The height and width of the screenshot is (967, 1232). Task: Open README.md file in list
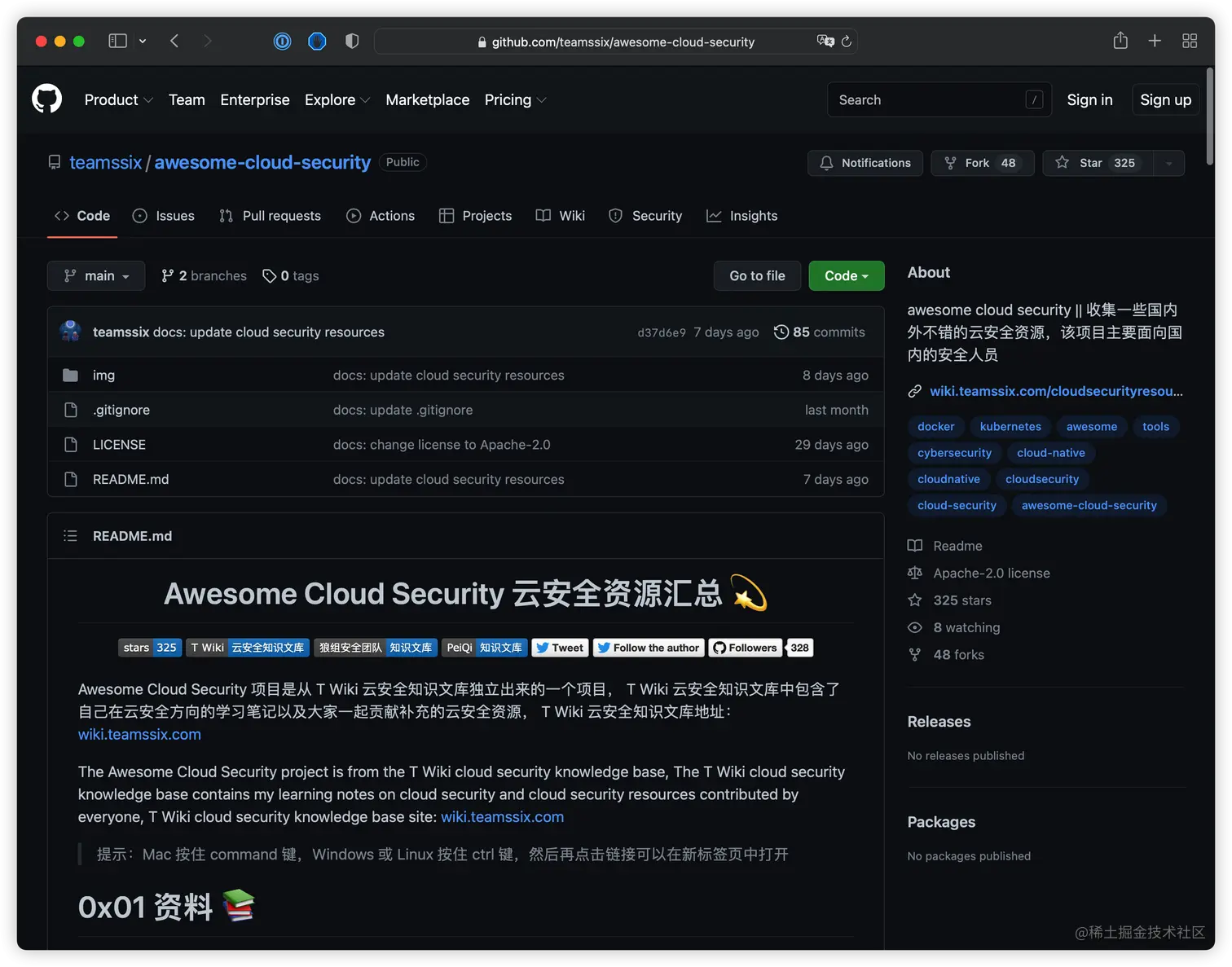coord(131,480)
